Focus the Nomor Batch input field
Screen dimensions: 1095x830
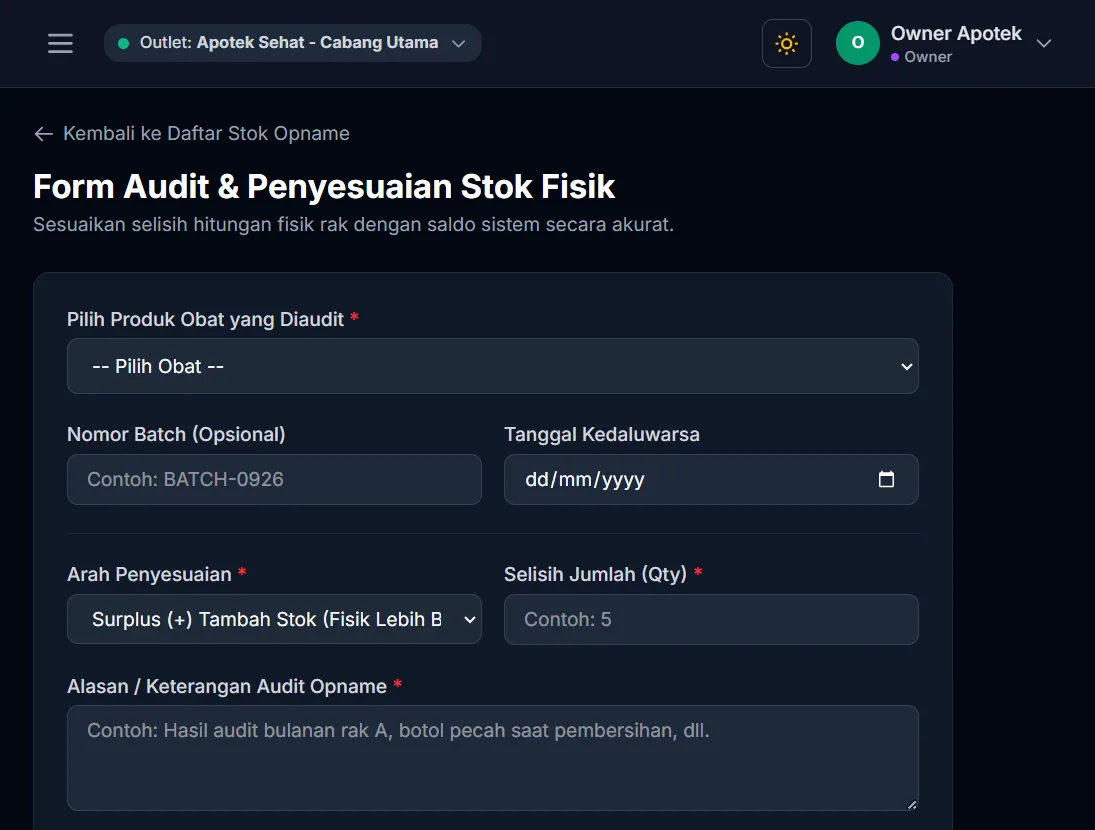pos(274,480)
